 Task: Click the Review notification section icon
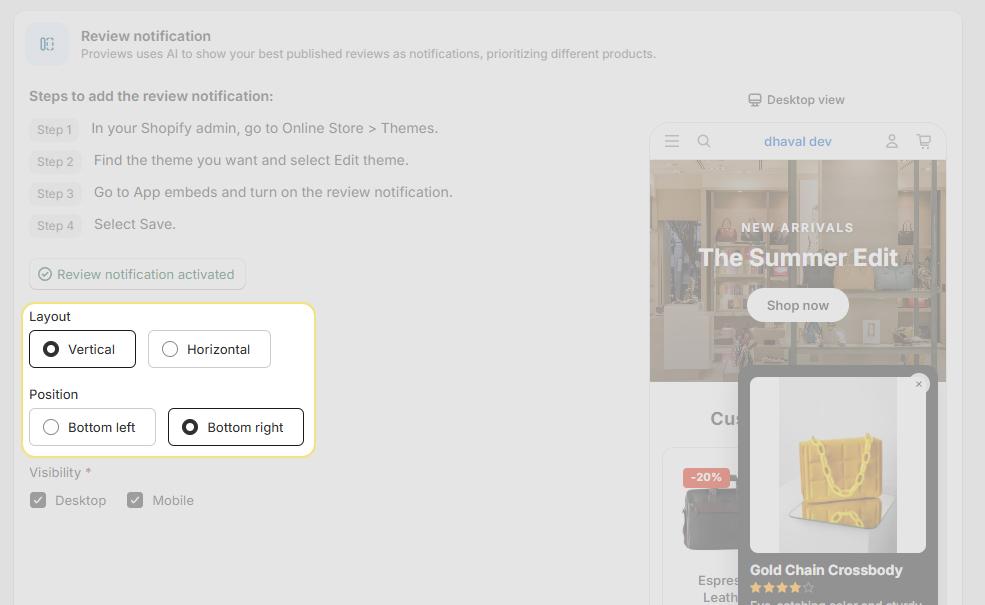coord(47,44)
